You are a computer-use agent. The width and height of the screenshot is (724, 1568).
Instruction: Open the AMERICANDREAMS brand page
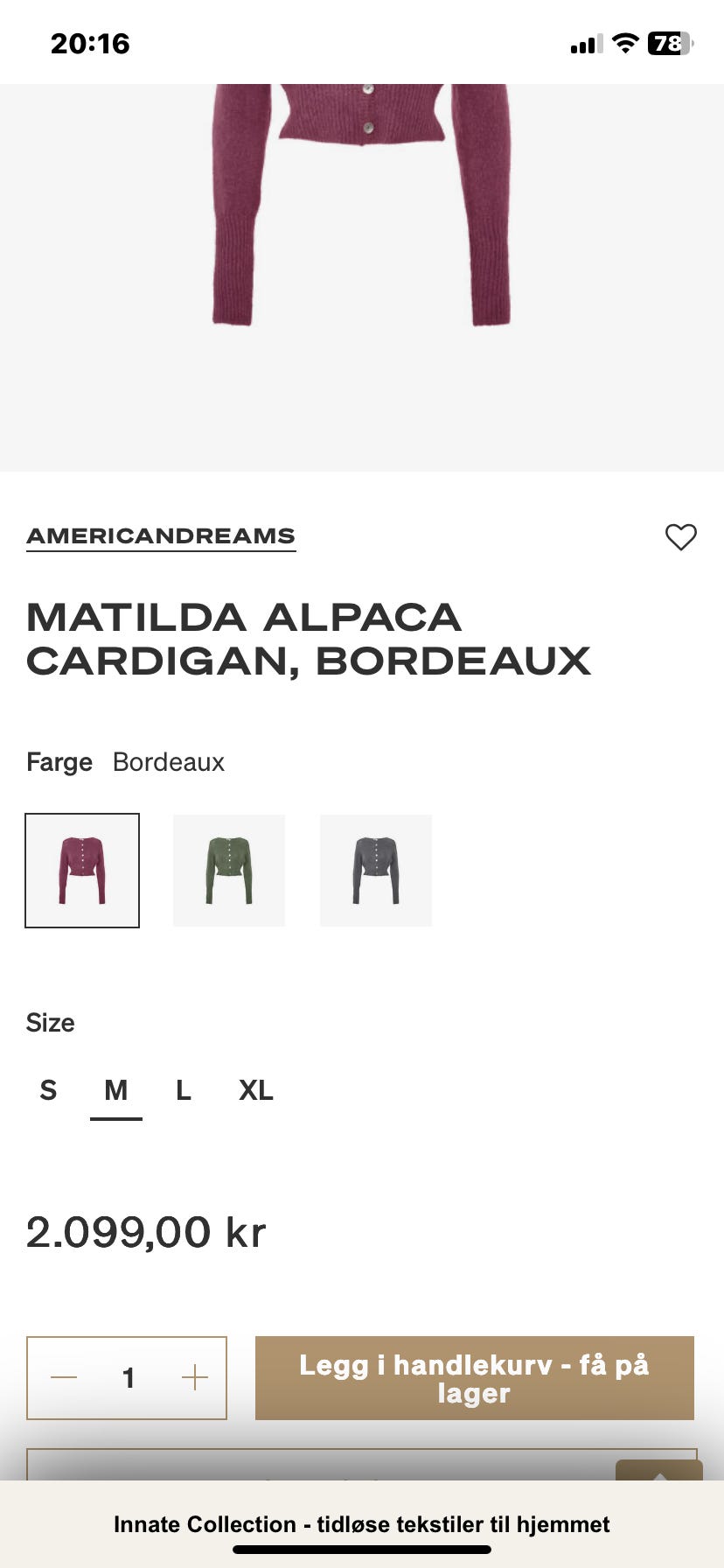[161, 536]
